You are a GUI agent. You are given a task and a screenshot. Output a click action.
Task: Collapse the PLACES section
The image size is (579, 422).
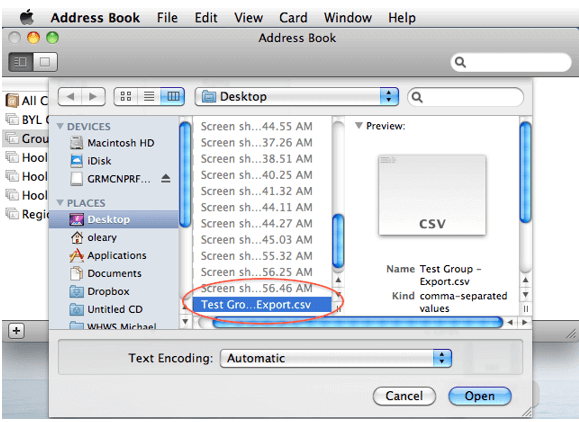point(60,203)
